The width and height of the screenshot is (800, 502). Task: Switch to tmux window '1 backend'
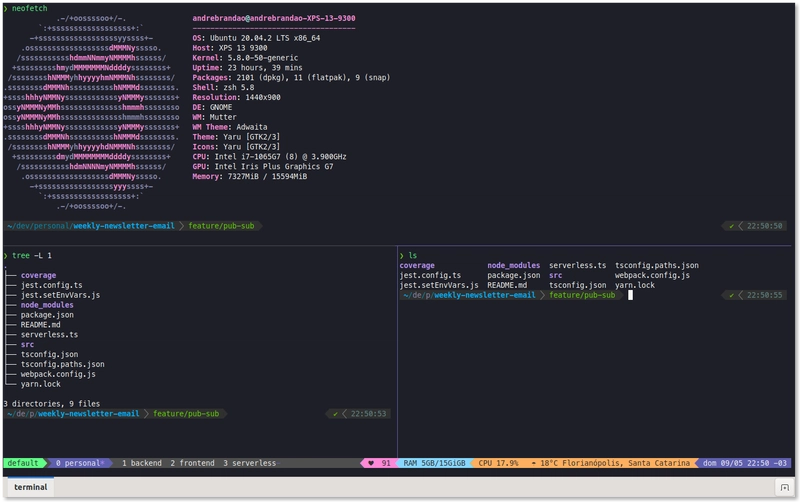click(x=142, y=463)
